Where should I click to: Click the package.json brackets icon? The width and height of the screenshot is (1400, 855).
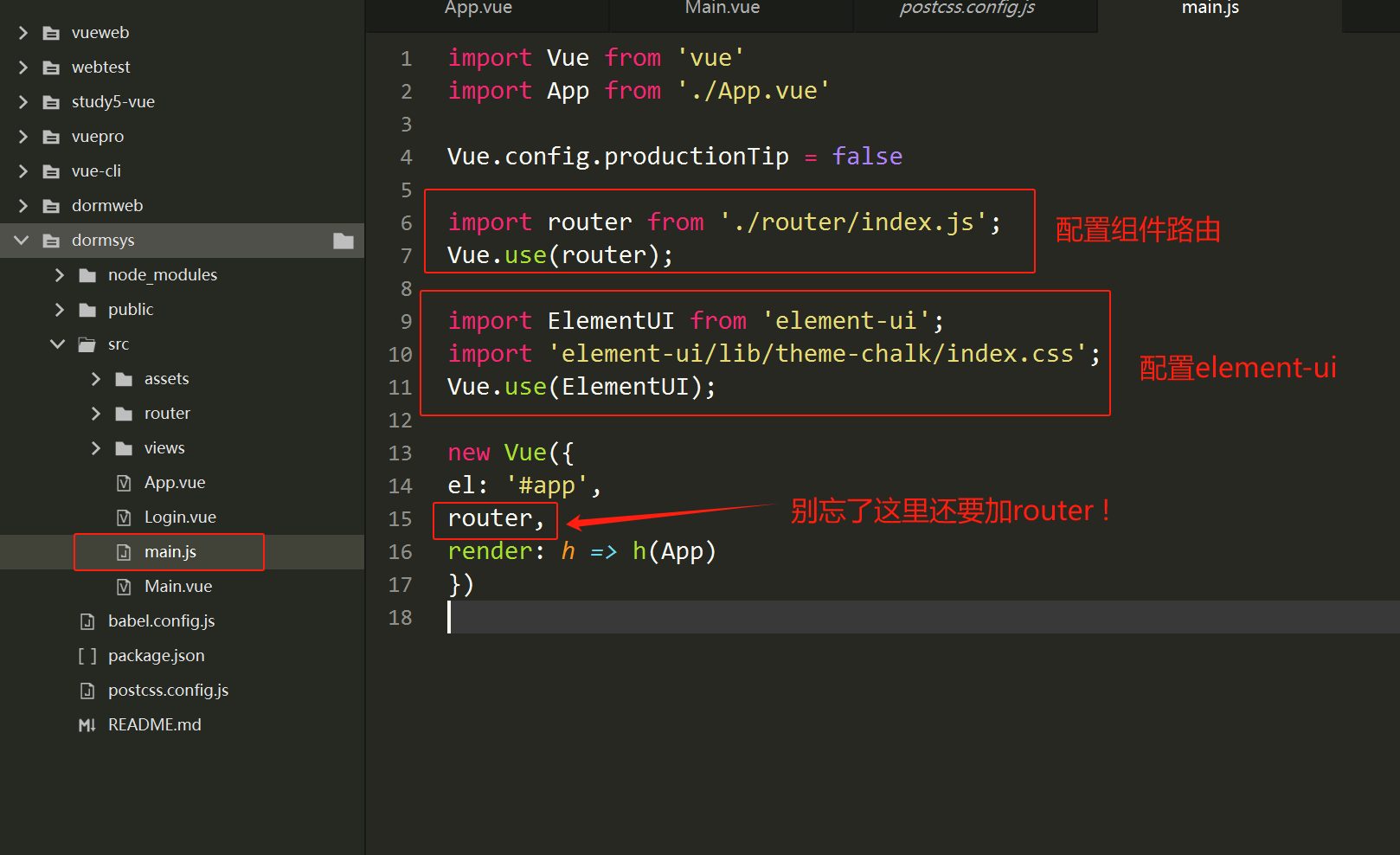(87, 655)
